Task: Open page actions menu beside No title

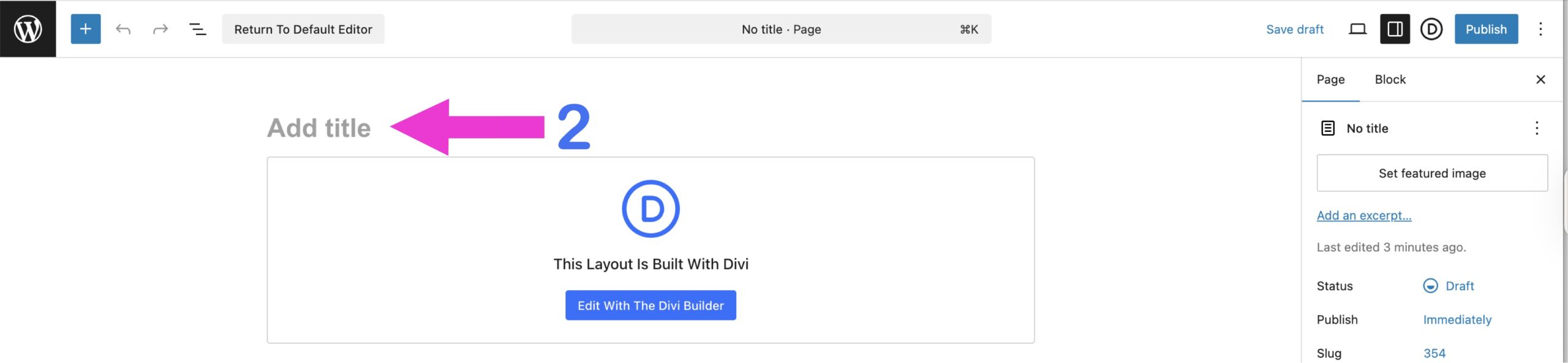Action: click(1536, 128)
